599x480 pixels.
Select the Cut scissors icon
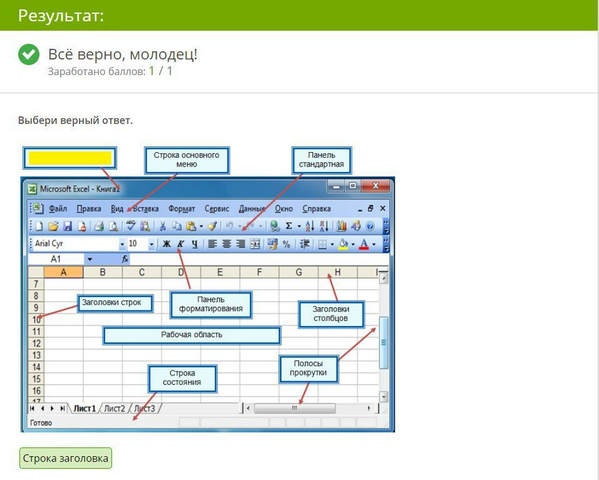[162, 226]
